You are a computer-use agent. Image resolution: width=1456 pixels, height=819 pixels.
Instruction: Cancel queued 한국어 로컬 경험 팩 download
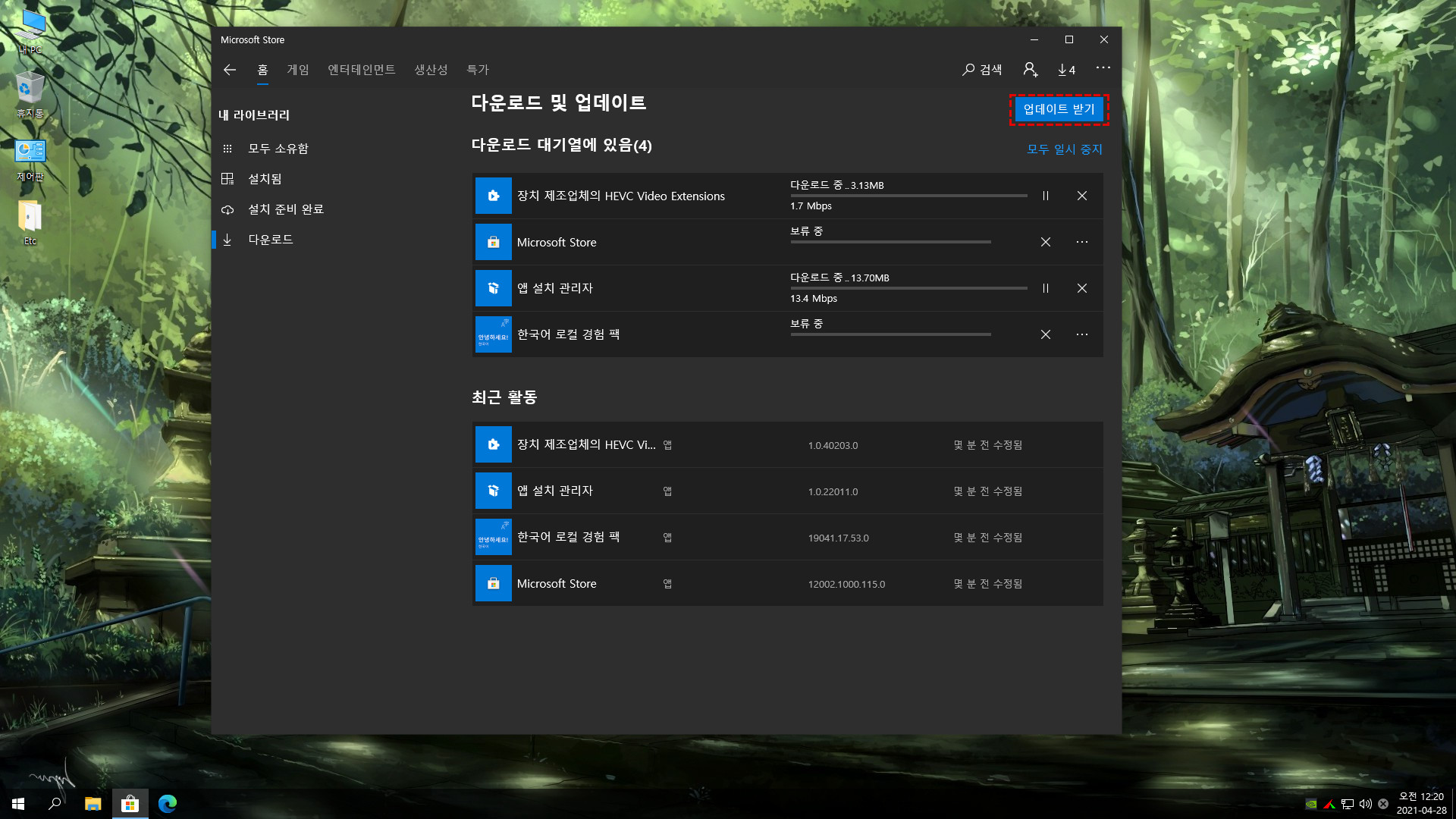point(1046,334)
